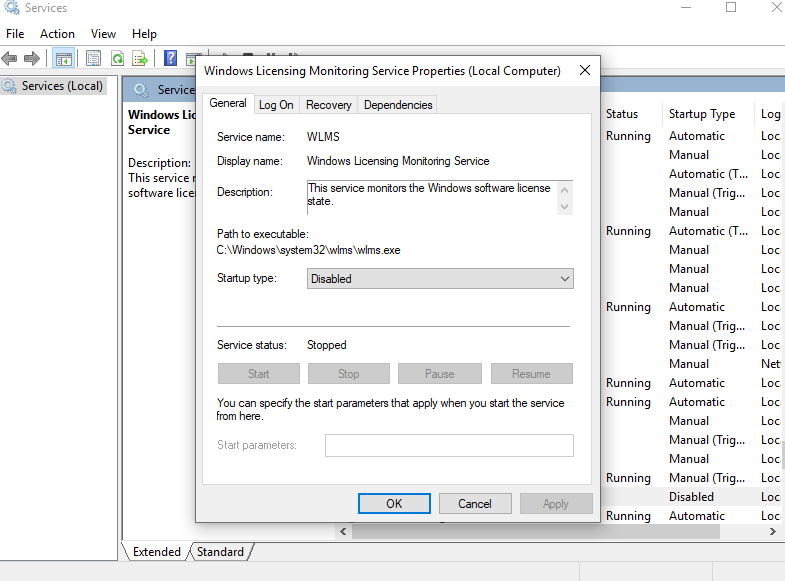This screenshot has height=581, width=785.
Task: Click the green Refresh toolbar icon
Action: point(117,58)
